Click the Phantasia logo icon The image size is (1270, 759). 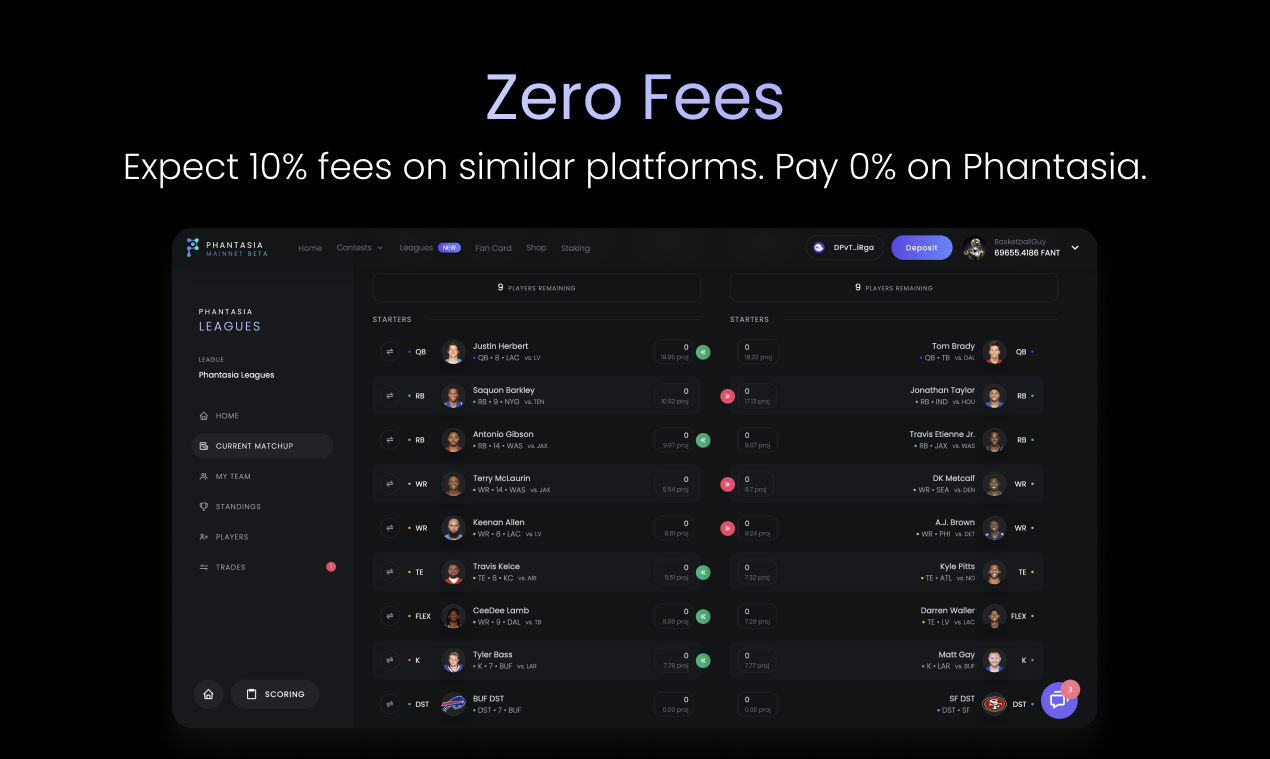pyautogui.click(x=193, y=247)
